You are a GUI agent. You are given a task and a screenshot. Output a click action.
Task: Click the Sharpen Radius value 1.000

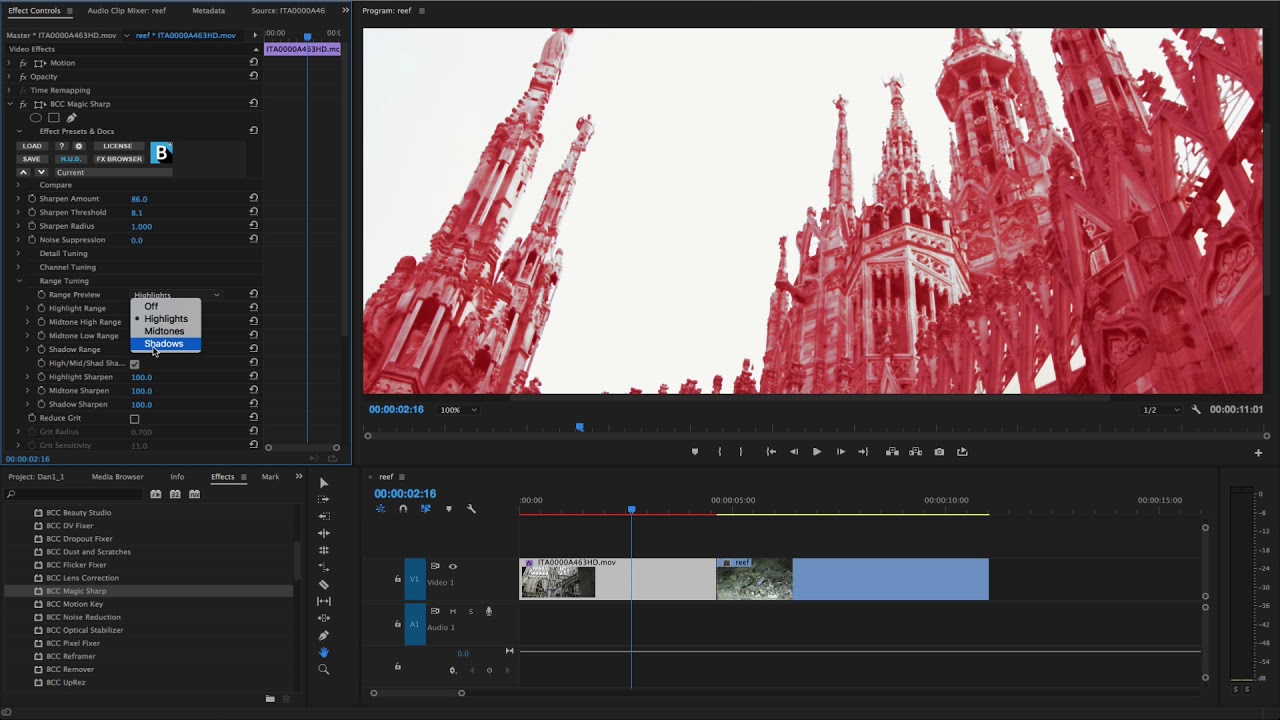(141, 226)
